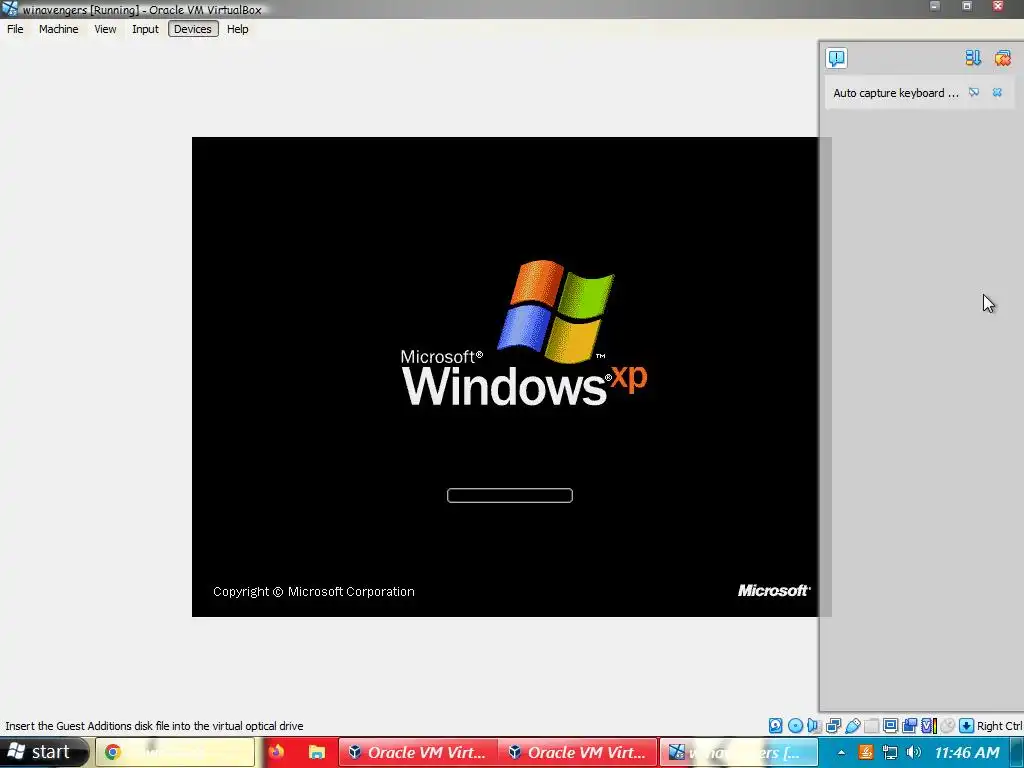This screenshot has height=768, width=1024.
Task: Click the 'Auto capture keyboard ...' notification text
Action: click(895, 93)
